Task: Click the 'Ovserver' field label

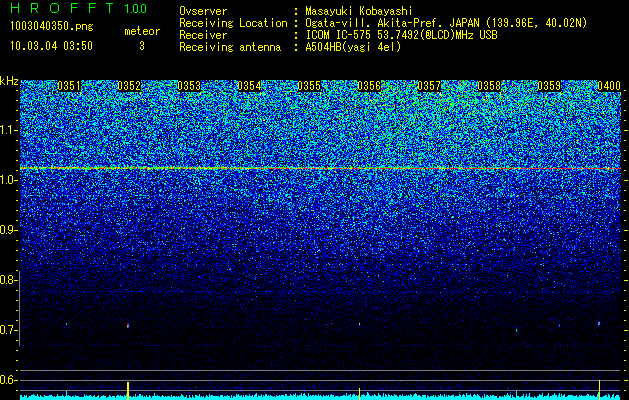Action: click(x=203, y=11)
